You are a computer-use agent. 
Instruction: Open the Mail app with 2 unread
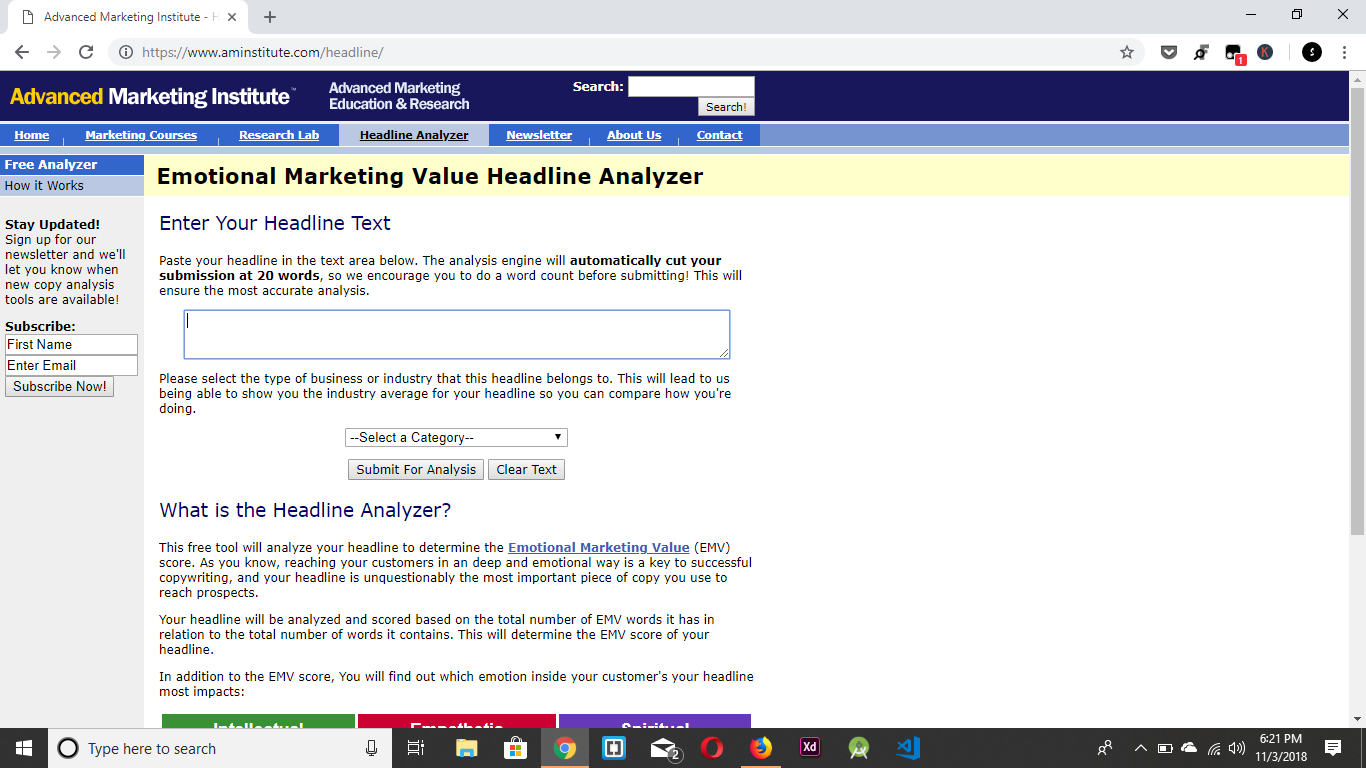point(665,748)
